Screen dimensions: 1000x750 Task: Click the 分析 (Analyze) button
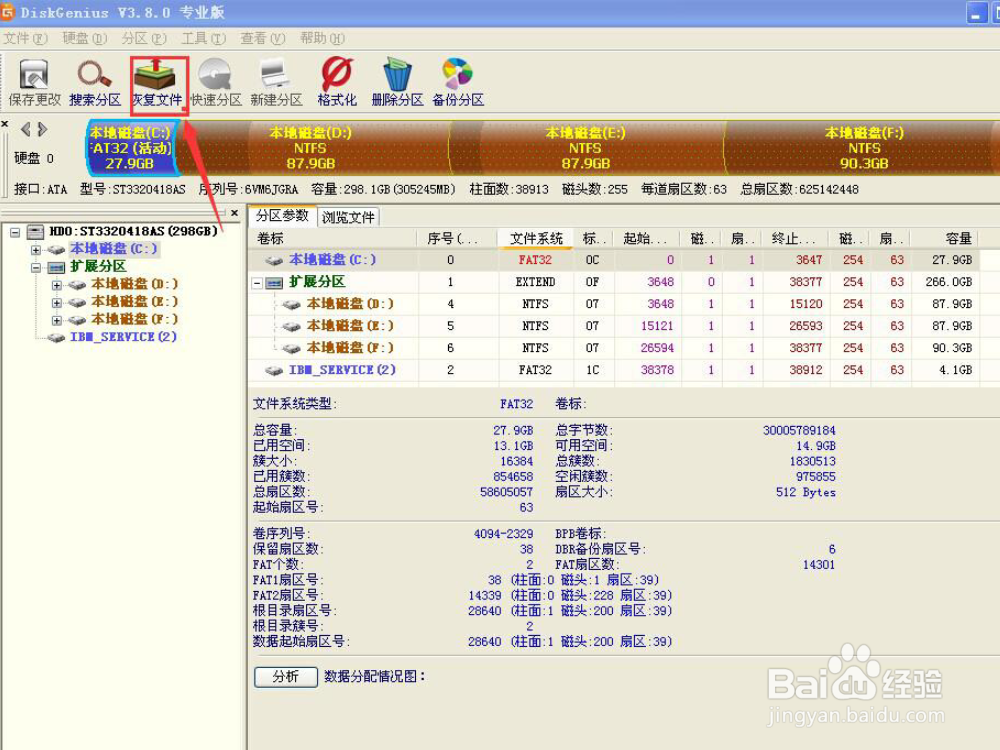(286, 677)
